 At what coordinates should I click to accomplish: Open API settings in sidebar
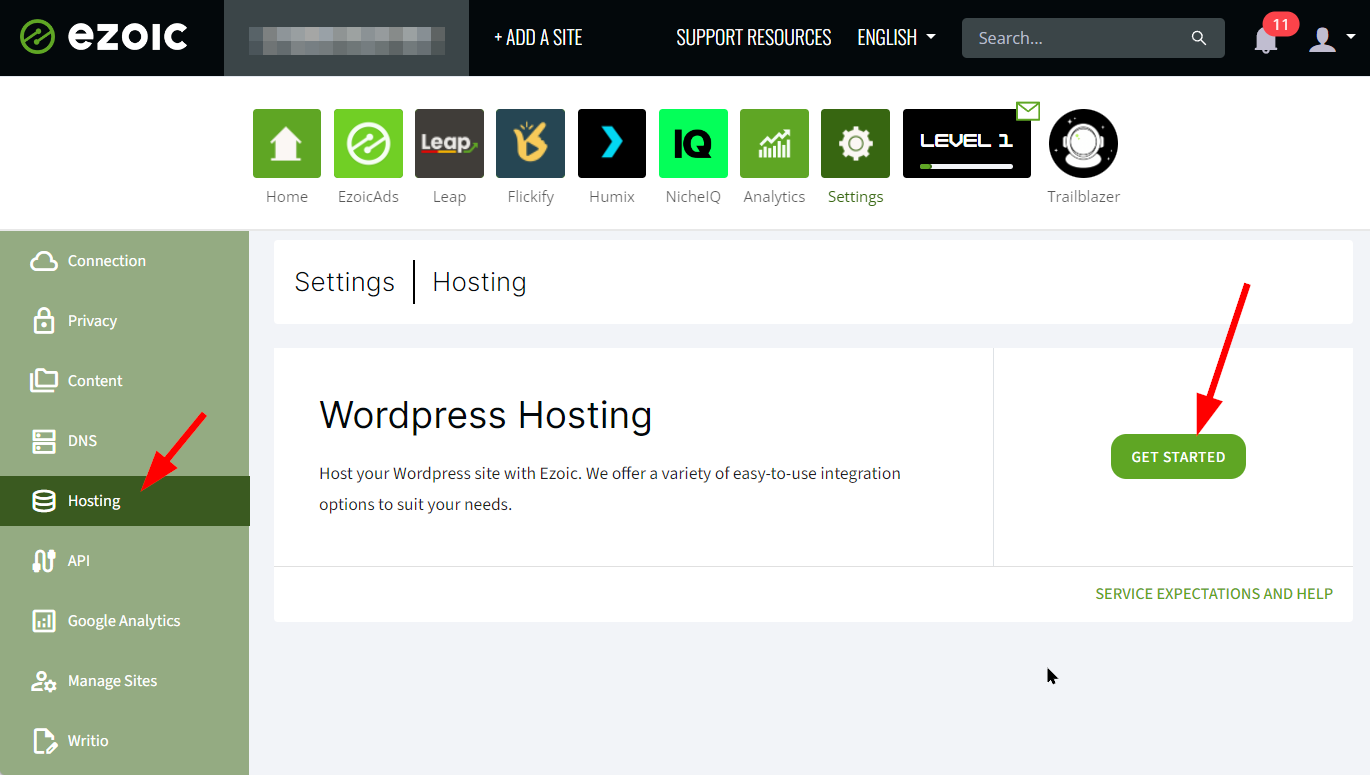tap(125, 561)
